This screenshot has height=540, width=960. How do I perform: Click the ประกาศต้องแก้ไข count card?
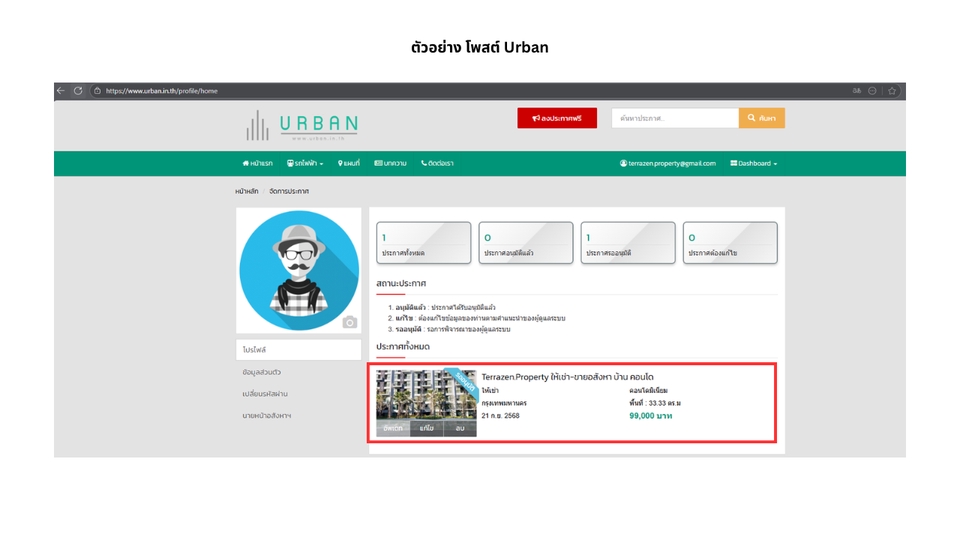[730, 243]
